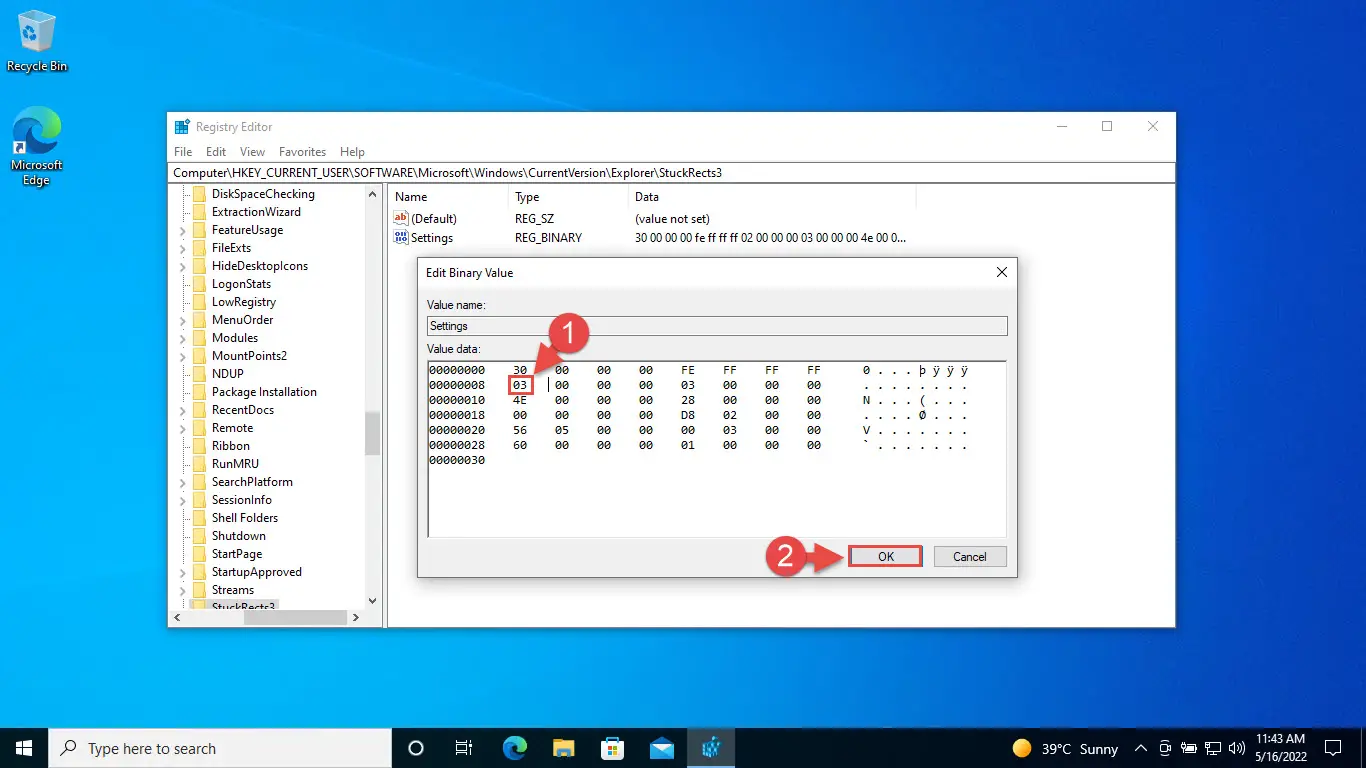
Task: Click the tree vertical scrollbar thumb
Action: [x=372, y=433]
